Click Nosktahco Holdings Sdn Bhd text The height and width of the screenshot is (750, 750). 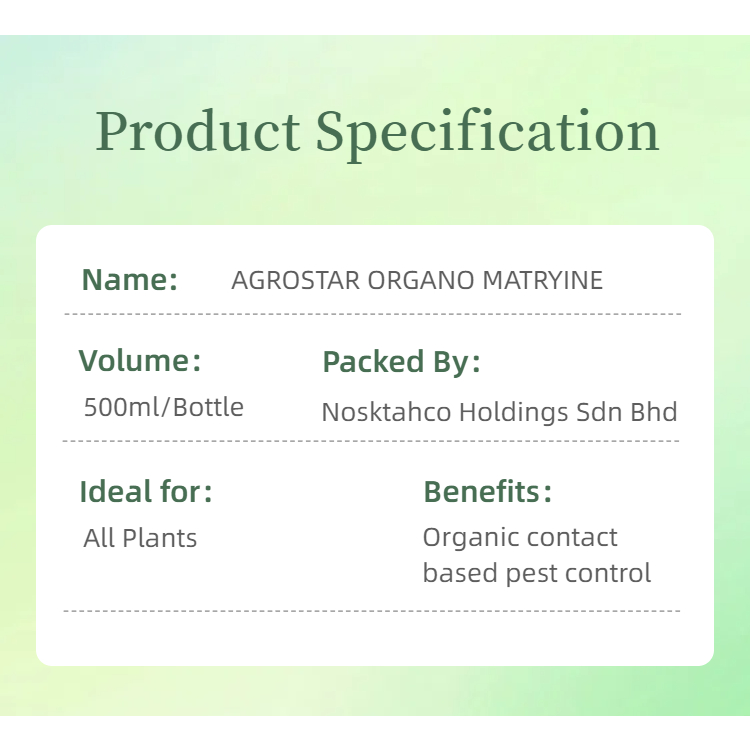pyautogui.click(x=499, y=412)
